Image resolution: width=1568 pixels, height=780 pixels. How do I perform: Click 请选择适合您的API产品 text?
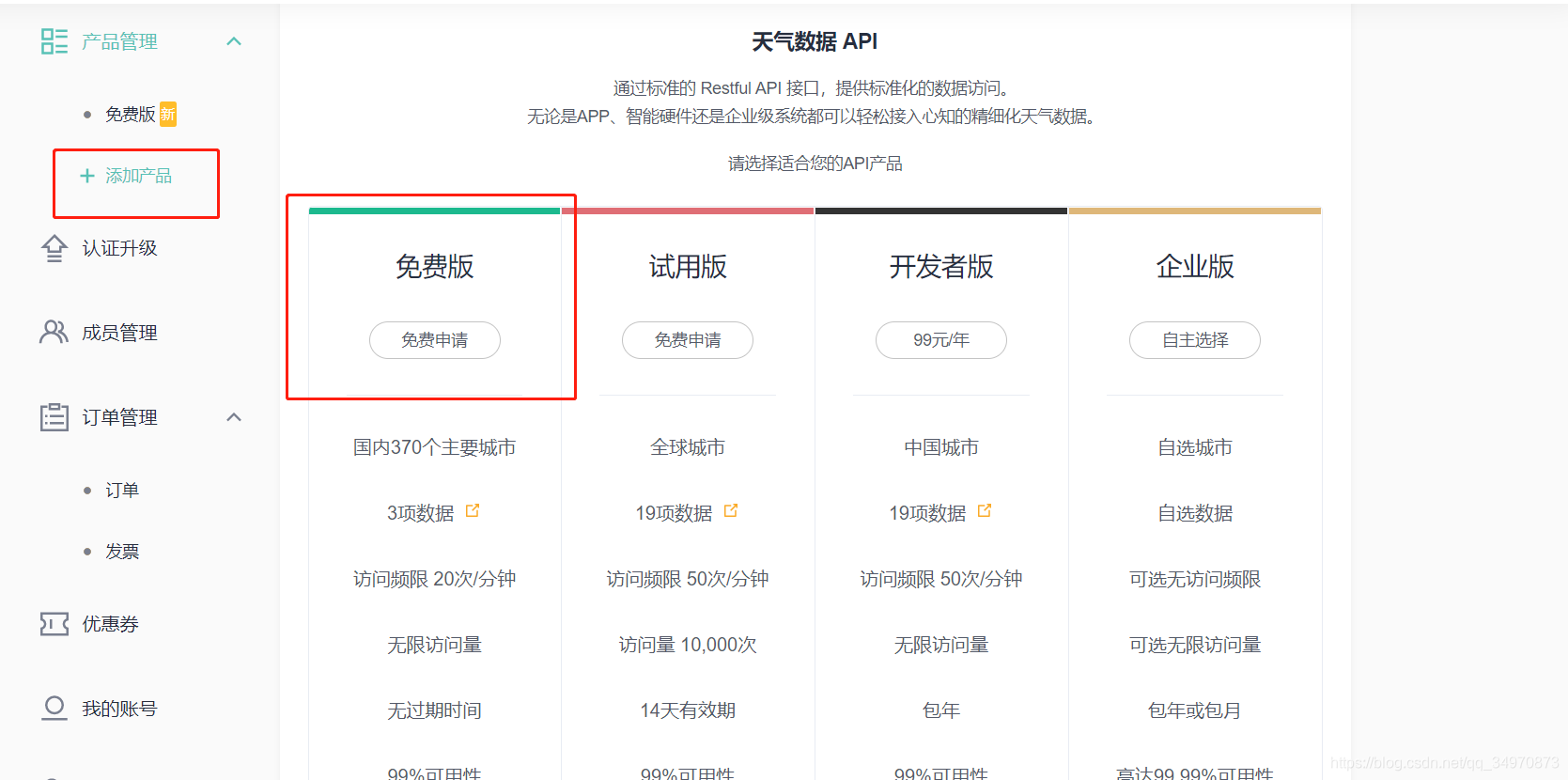point(815,164)
